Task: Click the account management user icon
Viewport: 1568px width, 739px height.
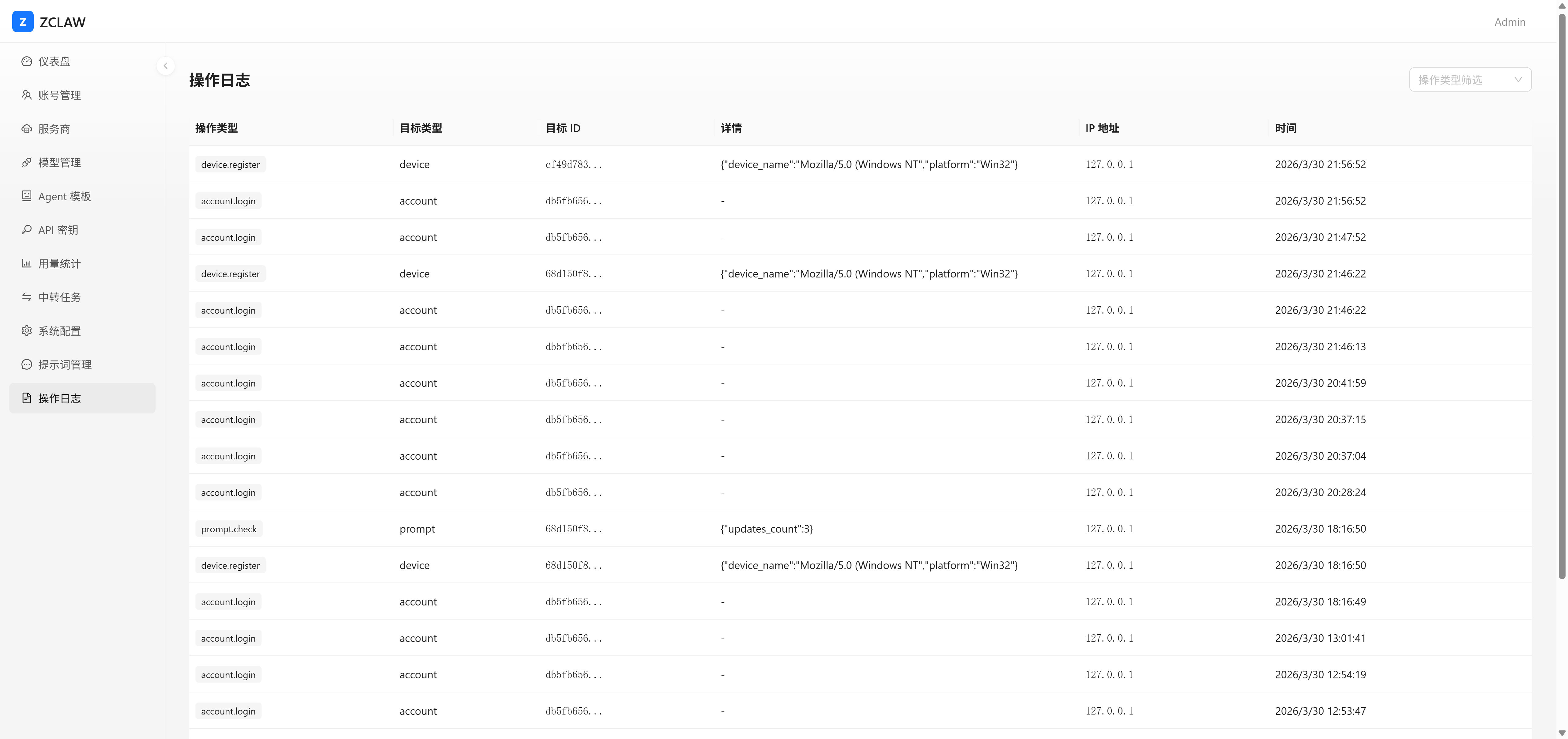Action: tap(26, 95)
